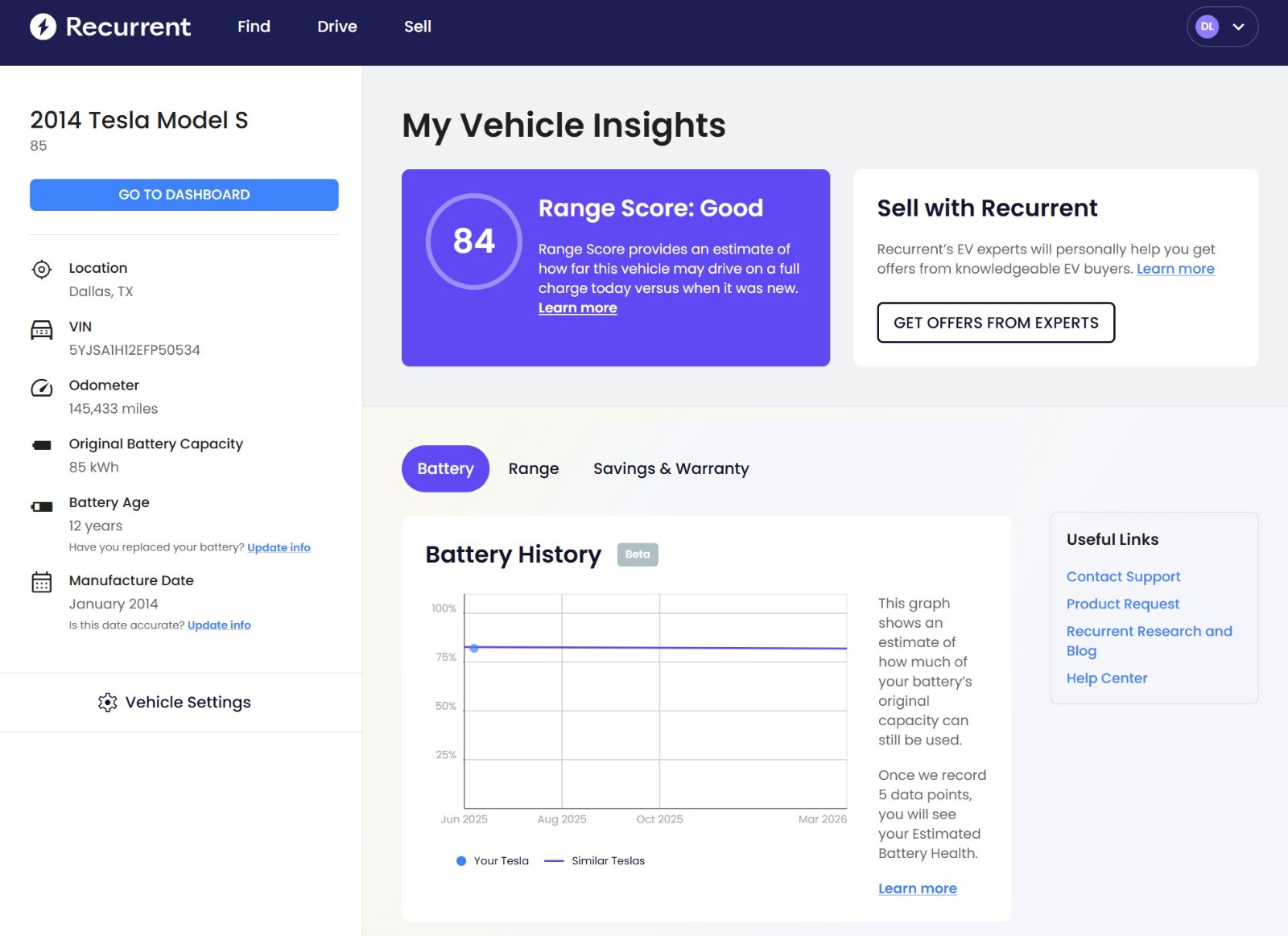Click the Battery Age icon
Image resolution: width=1288 pixels, height=936 pixels.
(41, 506)
